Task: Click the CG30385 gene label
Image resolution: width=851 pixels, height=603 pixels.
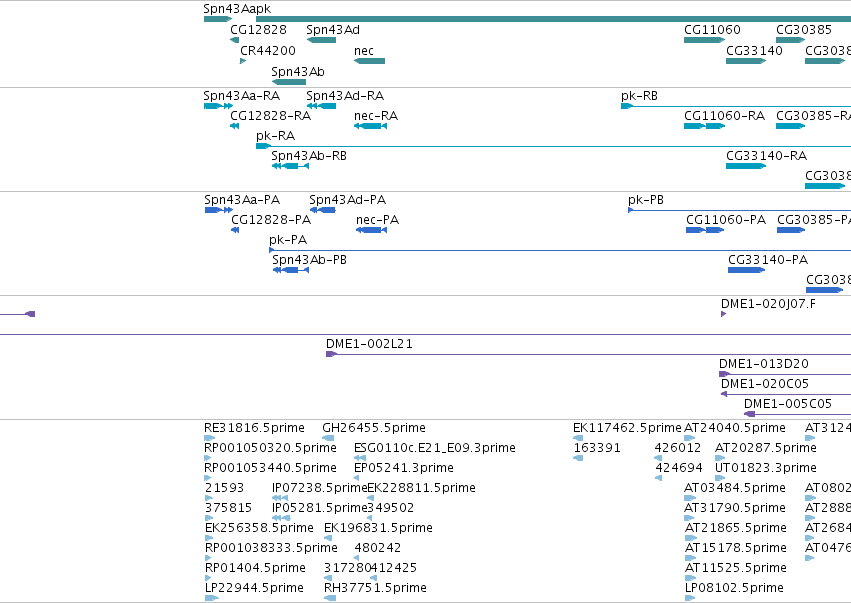Action: click(804, 30)
